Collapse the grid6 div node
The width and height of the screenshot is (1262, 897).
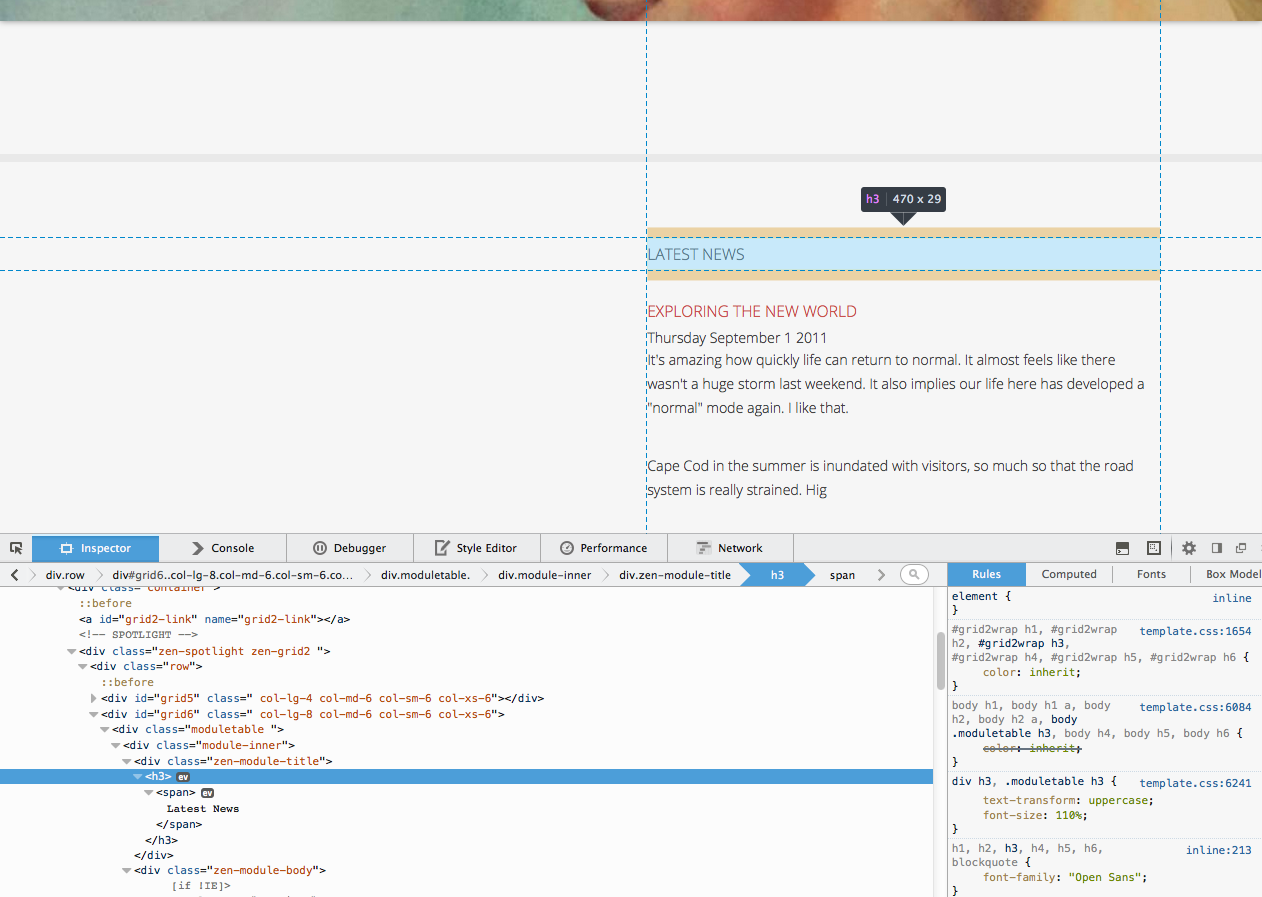pyautogui.click(x=94, y=714)
